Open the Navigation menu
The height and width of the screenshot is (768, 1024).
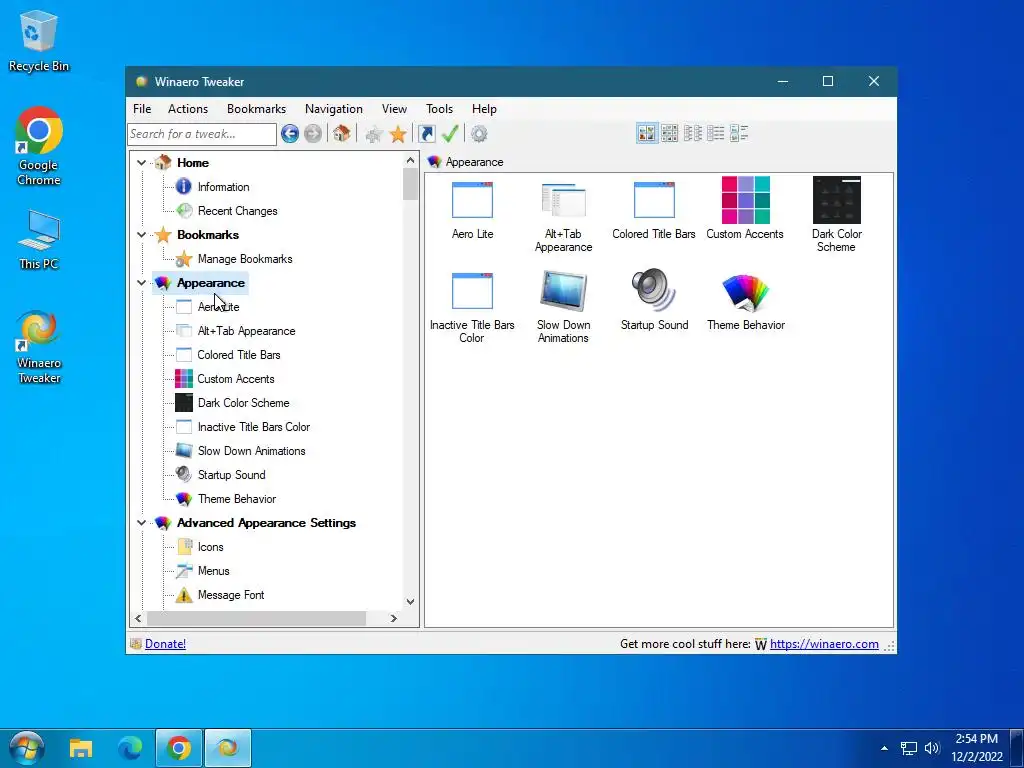pyautogui.click(x=334, y=109)
